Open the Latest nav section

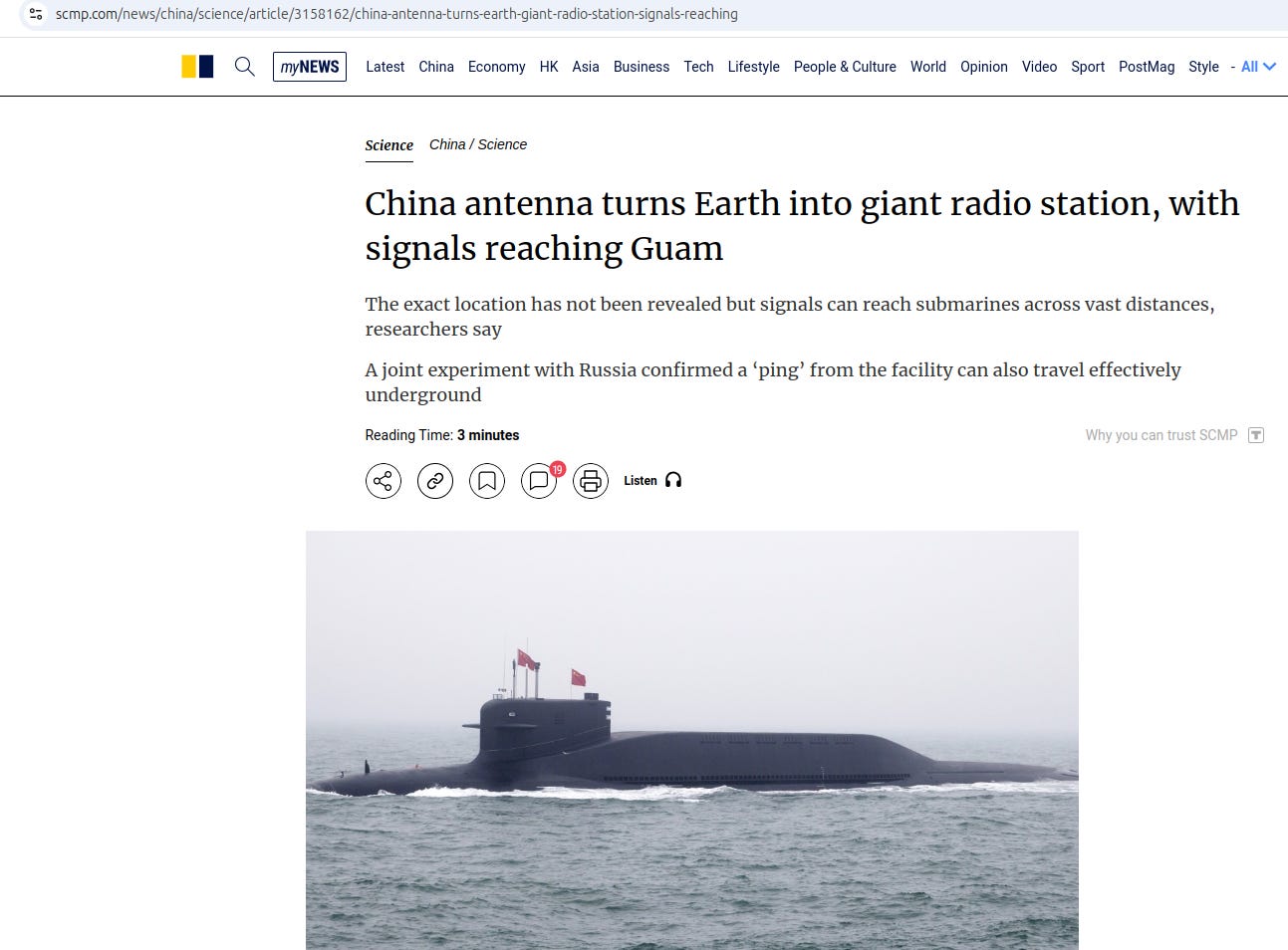coord(385,67)
